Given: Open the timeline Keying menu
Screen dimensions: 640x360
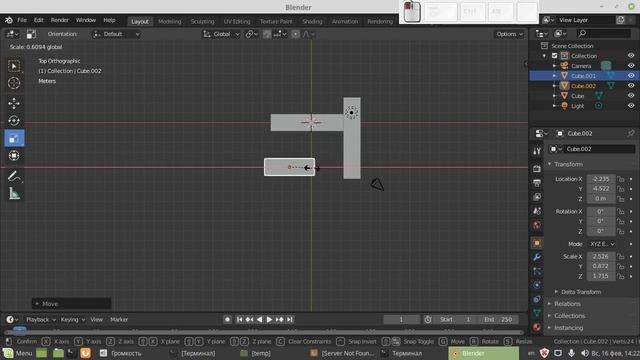Looking at the screenshot, I should 72,320.
